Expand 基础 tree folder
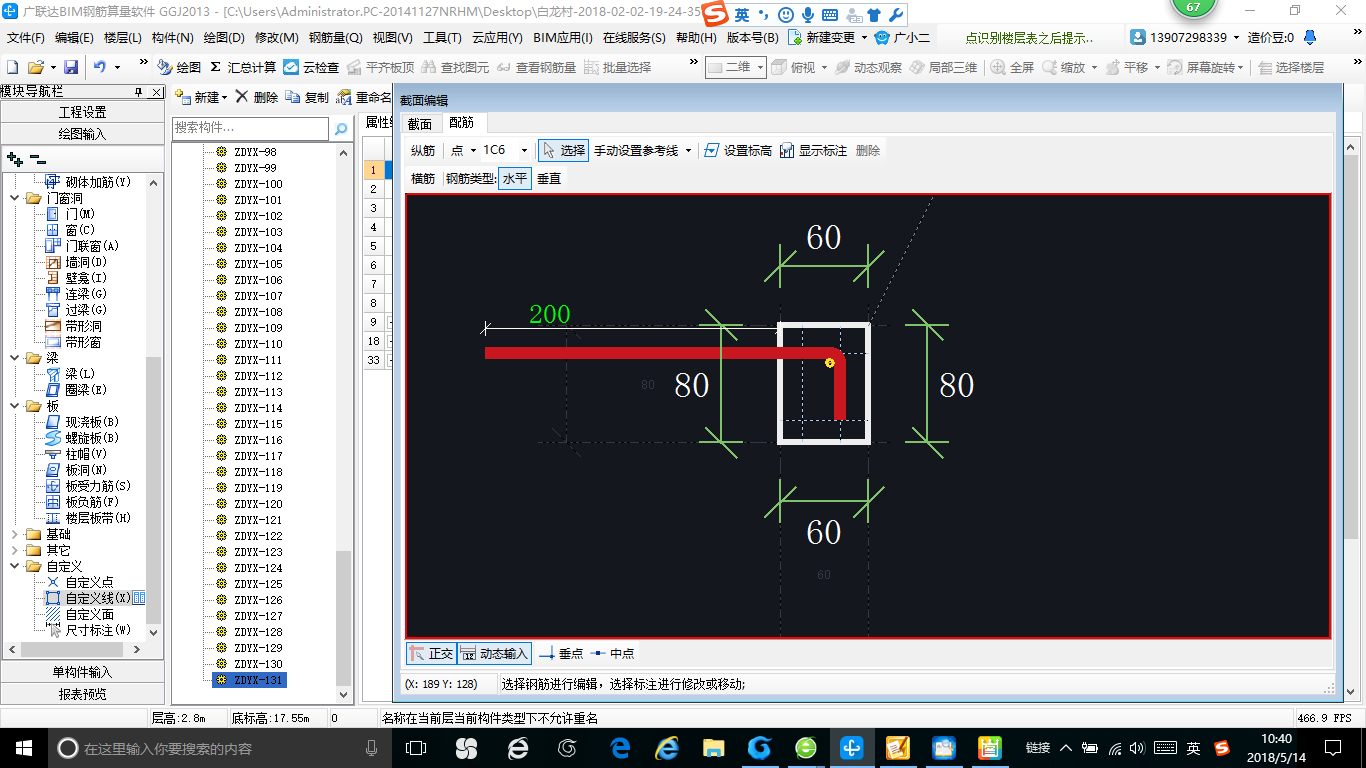 pos(15,534)
